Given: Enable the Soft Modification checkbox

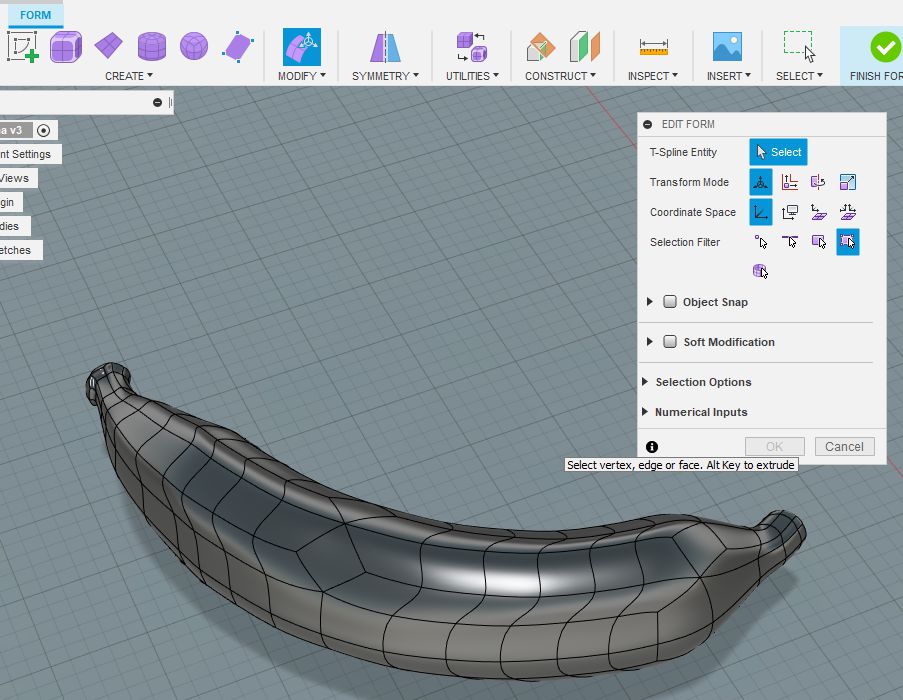Looking at the screenshot, I should 670,341.
